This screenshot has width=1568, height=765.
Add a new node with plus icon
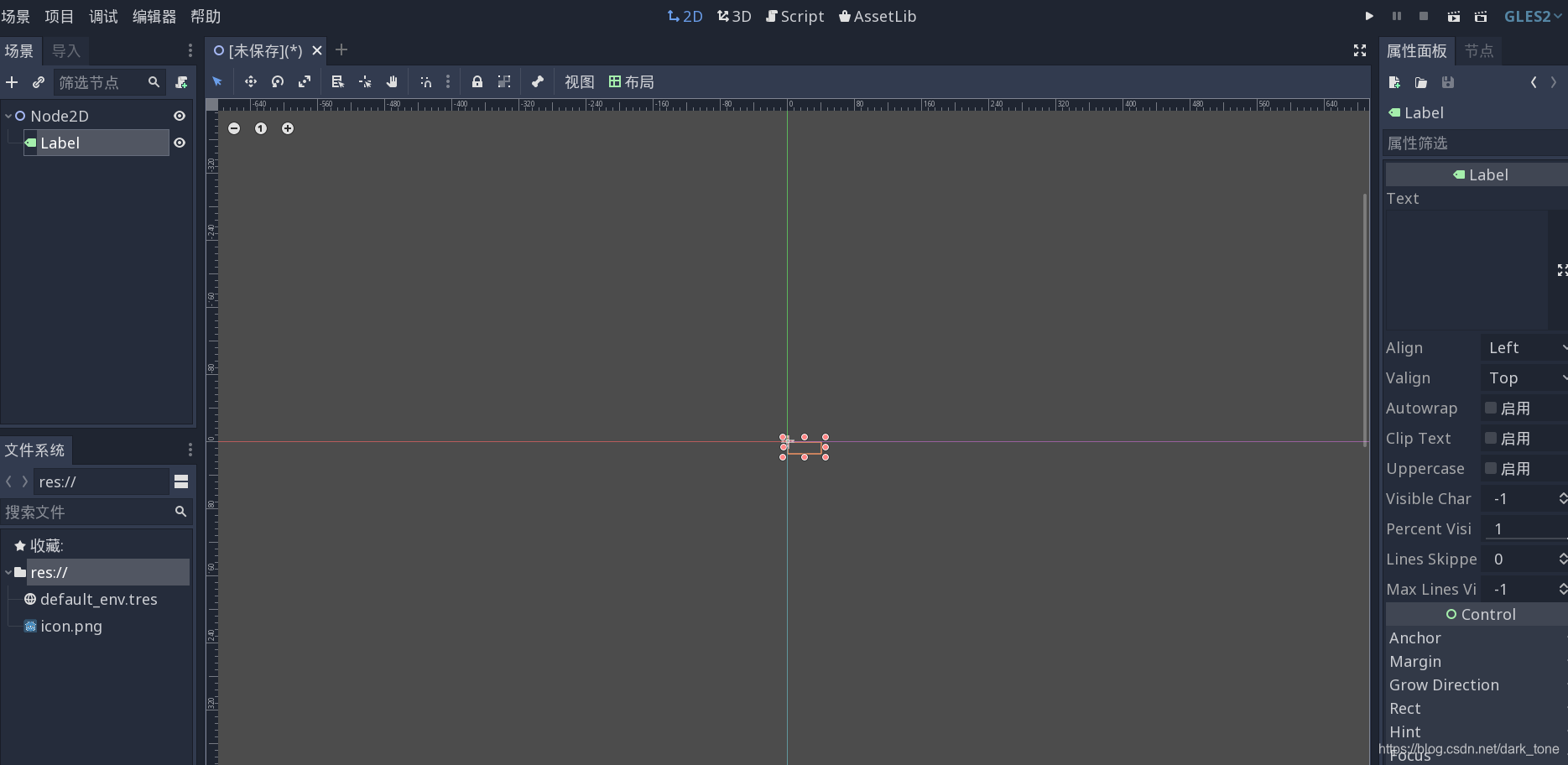pos(12,82)
